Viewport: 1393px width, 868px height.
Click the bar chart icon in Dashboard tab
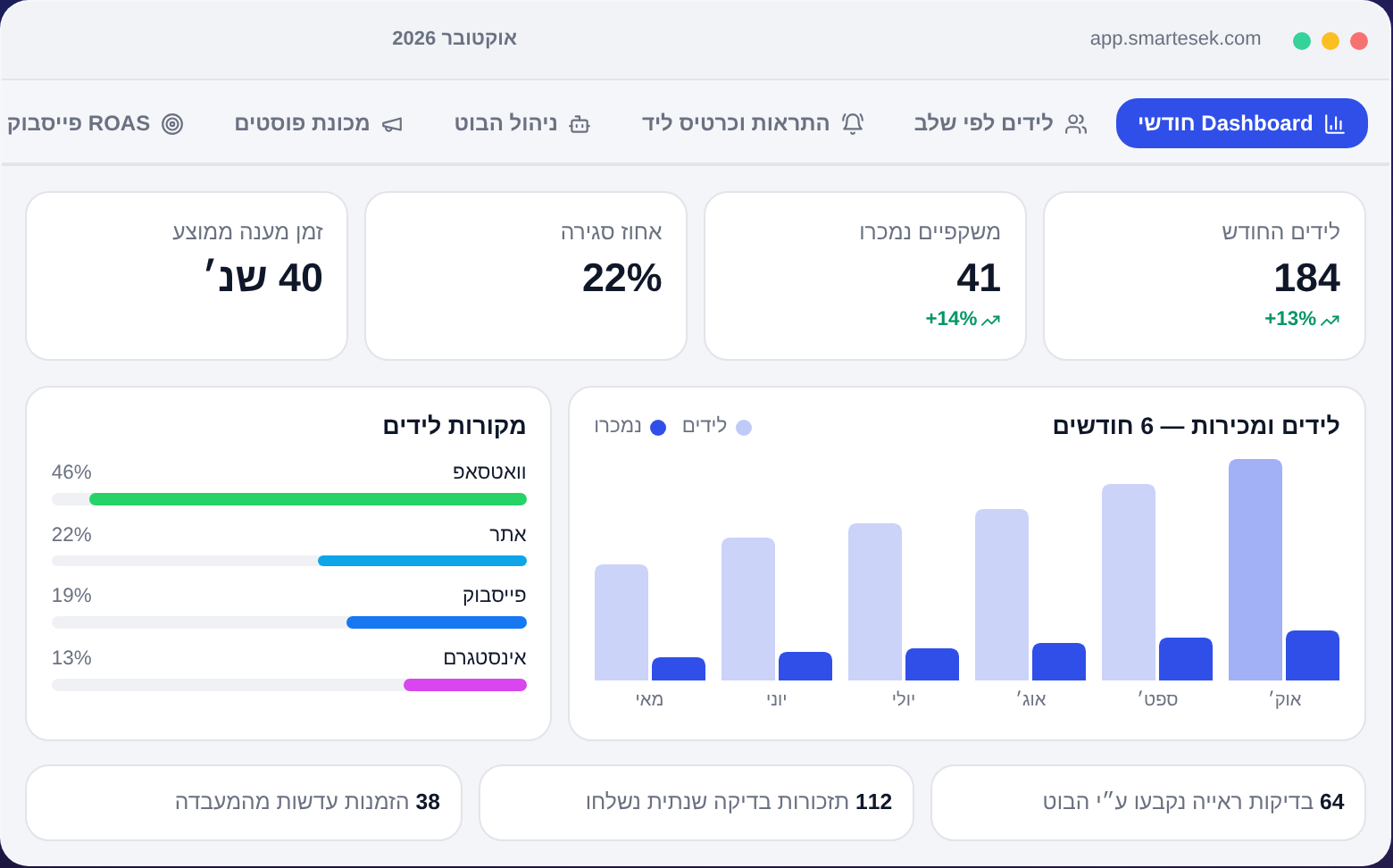[1334, 124]
